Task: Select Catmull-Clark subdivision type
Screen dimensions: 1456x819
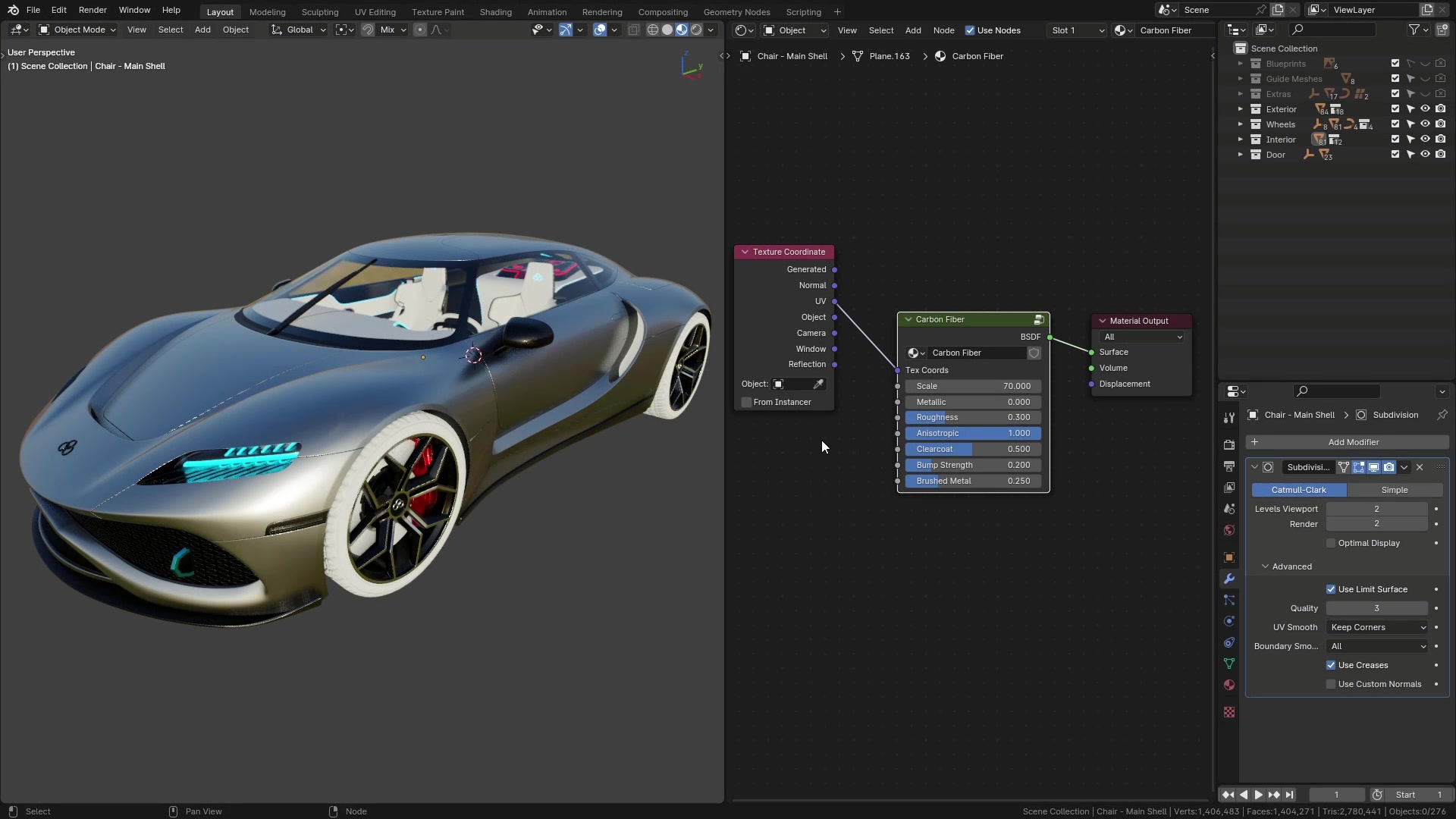Action: tap(1299, 490)
